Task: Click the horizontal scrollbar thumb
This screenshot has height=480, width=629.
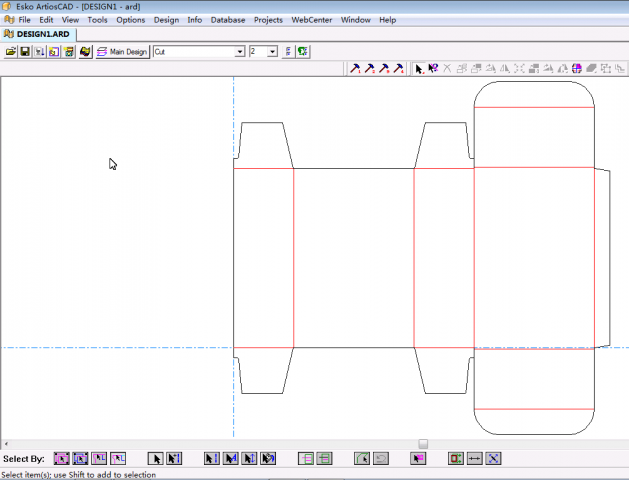Action: click(x=423, y=444)
